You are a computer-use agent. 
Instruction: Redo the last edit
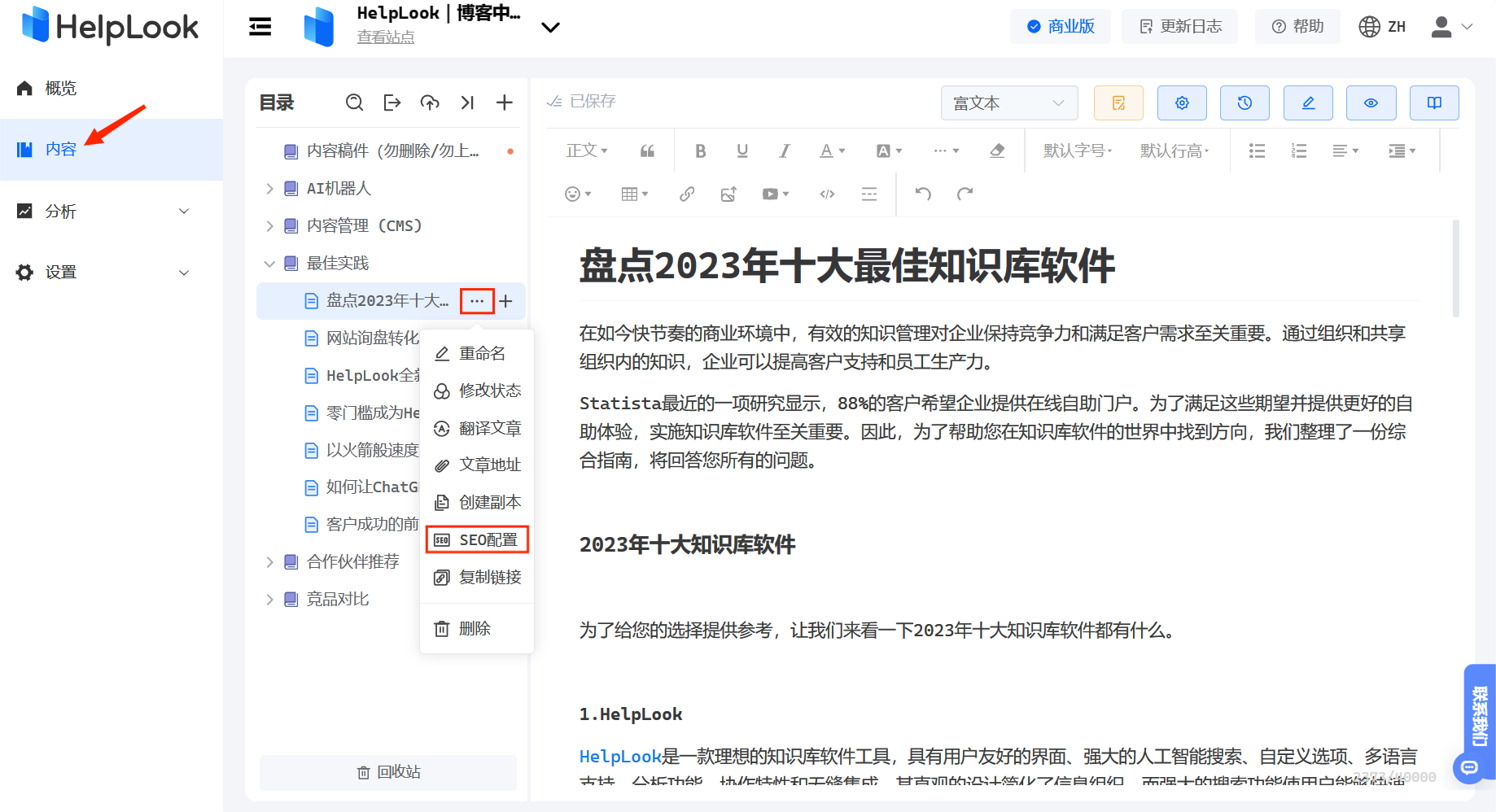tap(965, 194)
